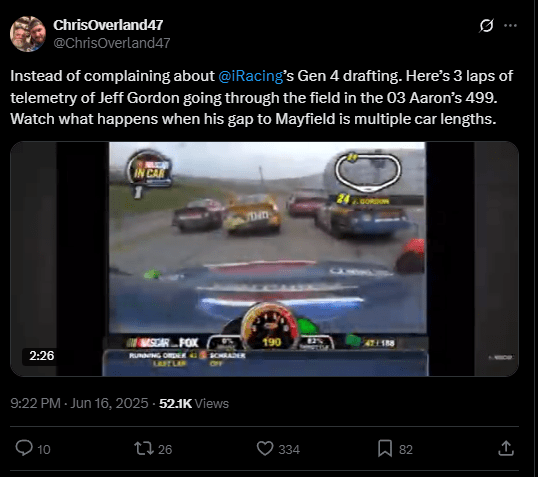Open the ChrisOverland47 display name
The height and width of the screenshot is (477, 538).
(x=108, y=25)
